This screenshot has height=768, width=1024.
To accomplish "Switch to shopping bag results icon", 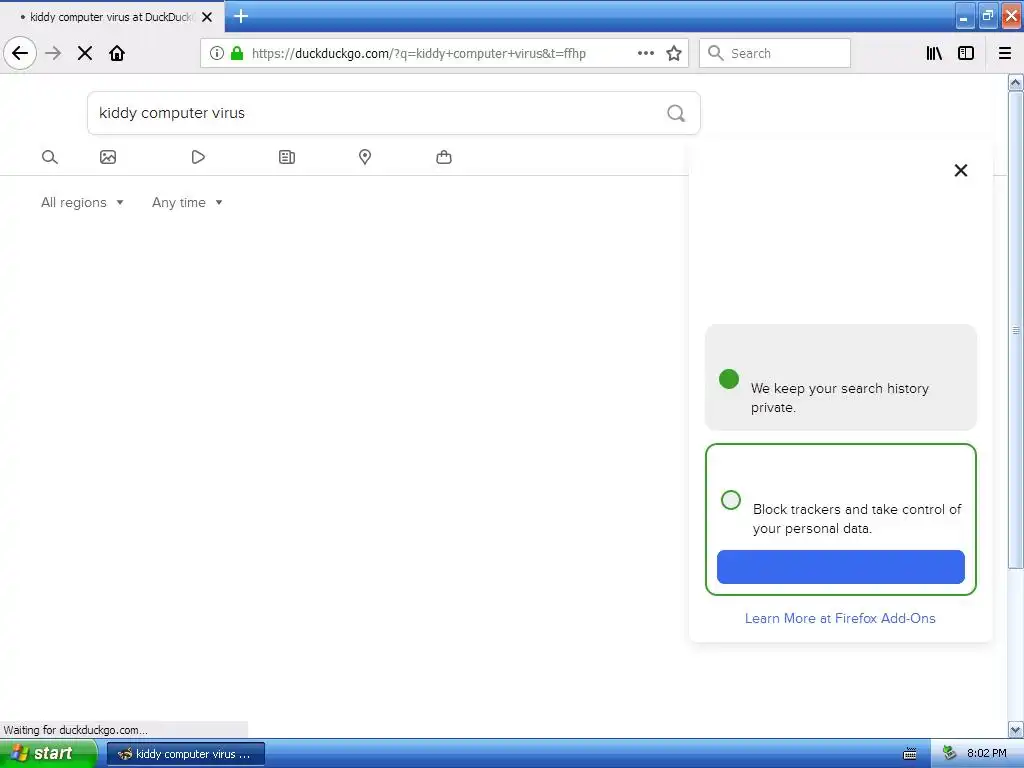I will pos(444,157).
